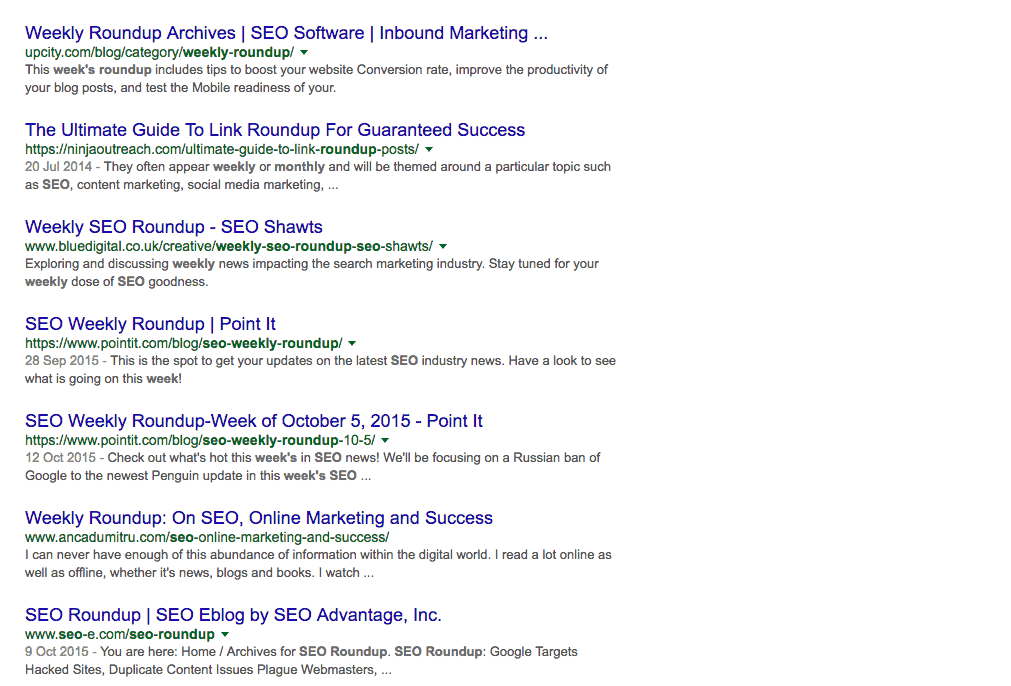1011x686 pixels.
Task: Click the ninjaoutreach.com green URL text
Action: click(222, 150)
